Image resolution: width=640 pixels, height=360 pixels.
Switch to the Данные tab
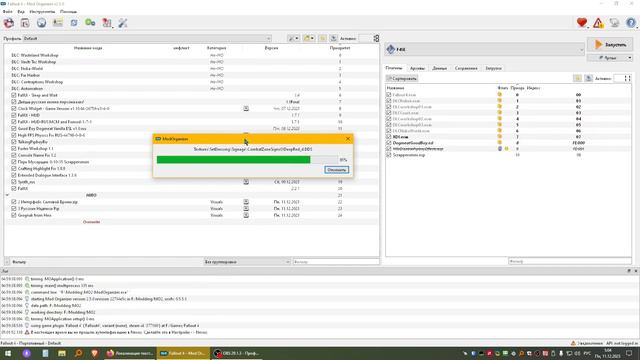click(x=439, y=68)
